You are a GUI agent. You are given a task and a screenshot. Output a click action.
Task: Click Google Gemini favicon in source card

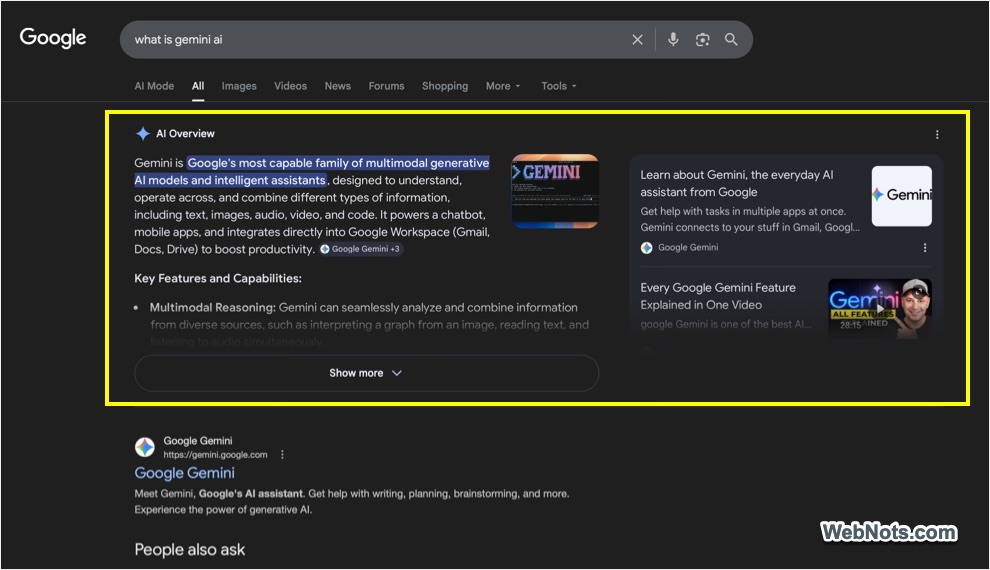coord(647,247)
